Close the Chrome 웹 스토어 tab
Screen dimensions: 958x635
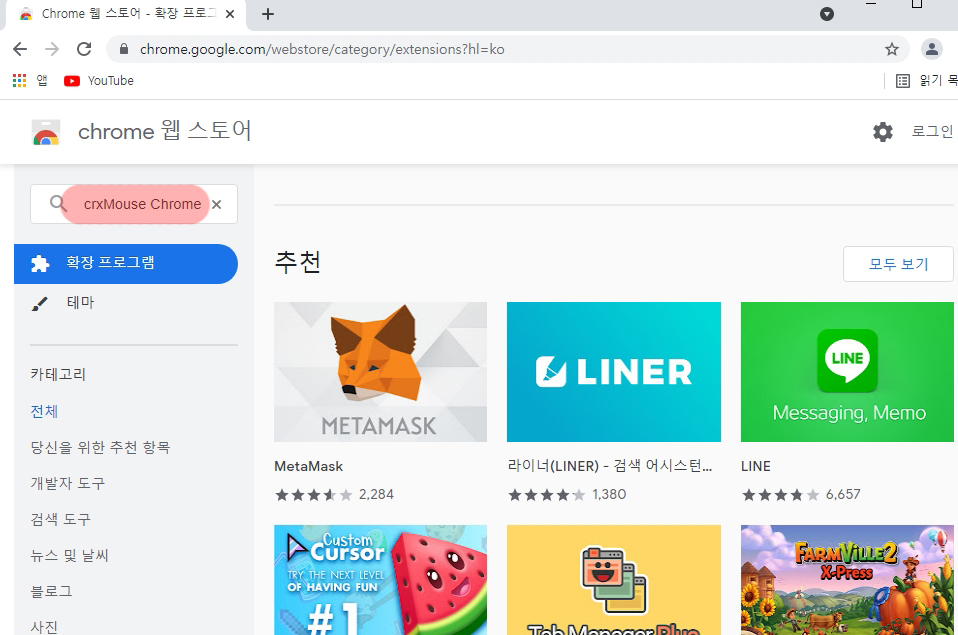(x=230, y=14)
